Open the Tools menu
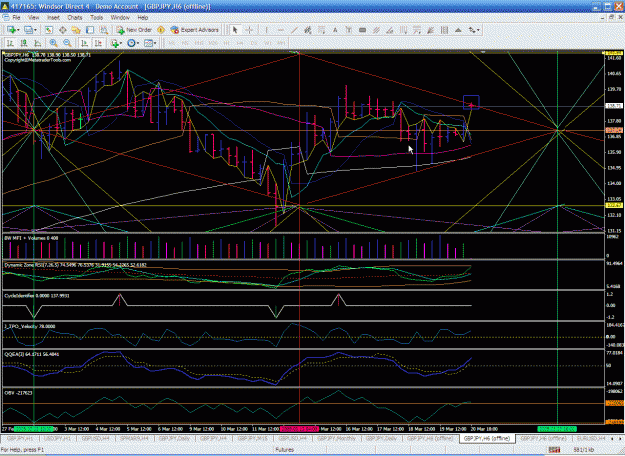The height and width of the screenshot is (456, 625). point(96,18)
